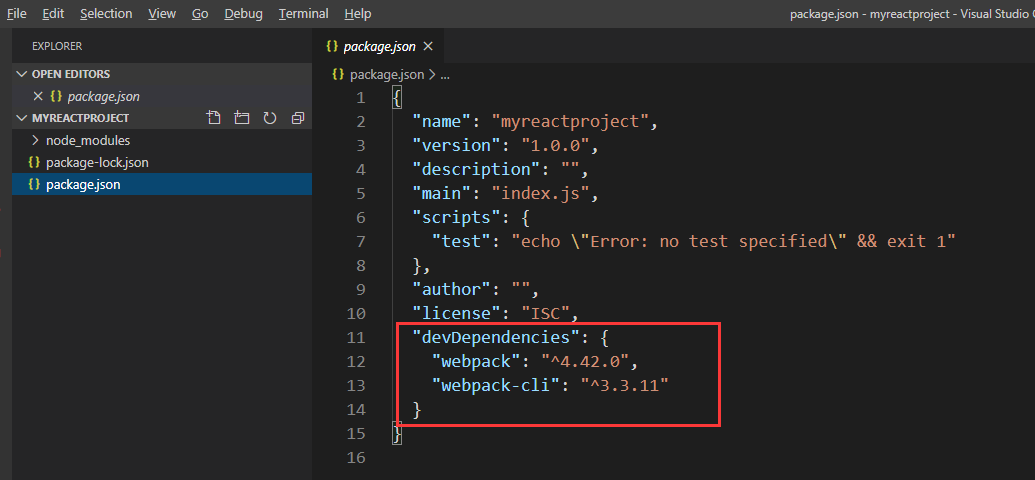Click the "index.js" main value

click(540, 193)
